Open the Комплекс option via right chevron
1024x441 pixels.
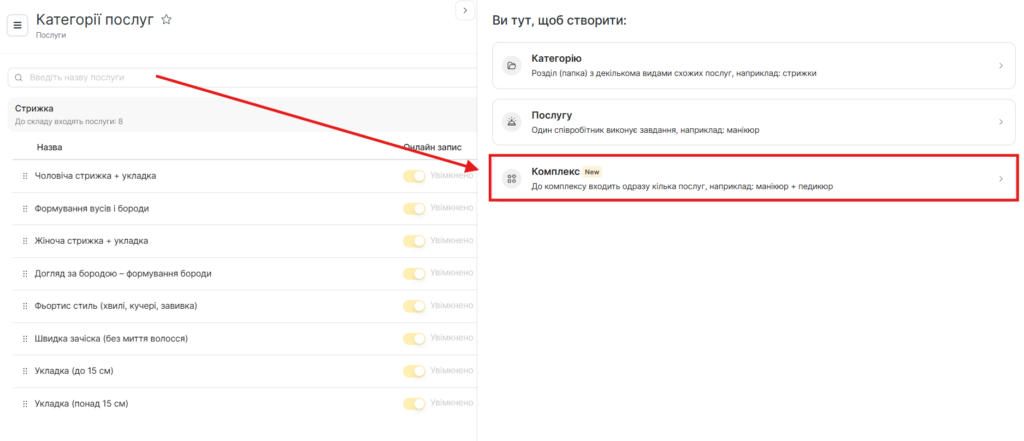pos(1001,179)
